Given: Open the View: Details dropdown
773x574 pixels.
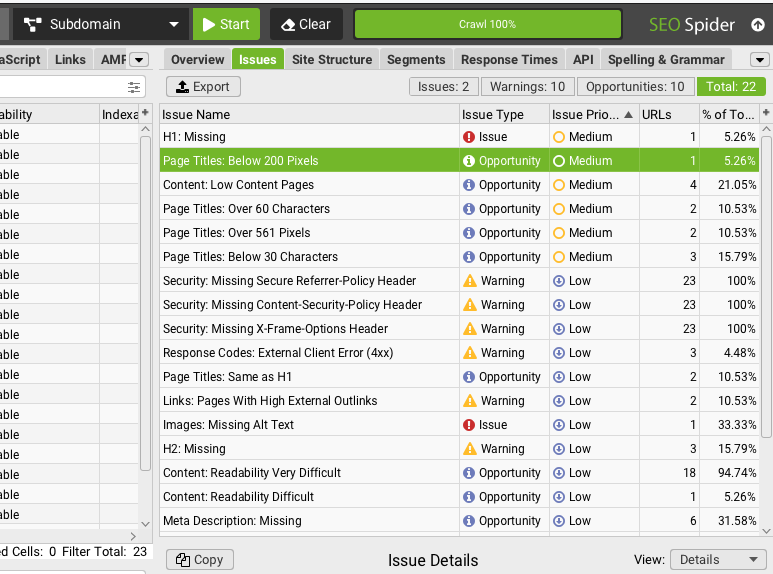Looking at the screenshot, I should (717, 560).
